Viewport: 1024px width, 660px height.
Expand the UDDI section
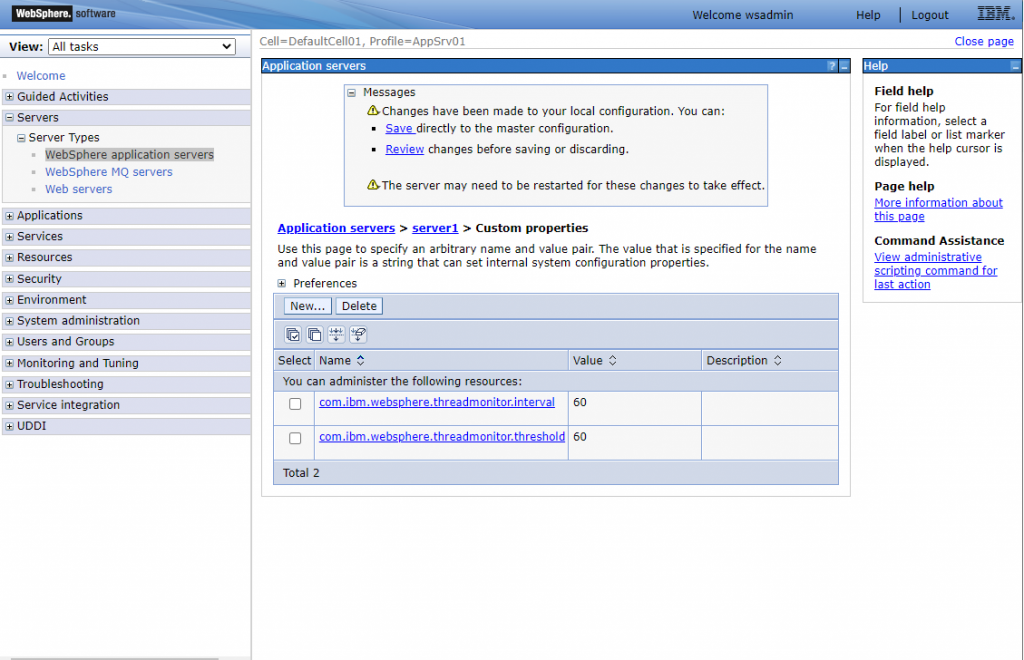coord(9,426)
